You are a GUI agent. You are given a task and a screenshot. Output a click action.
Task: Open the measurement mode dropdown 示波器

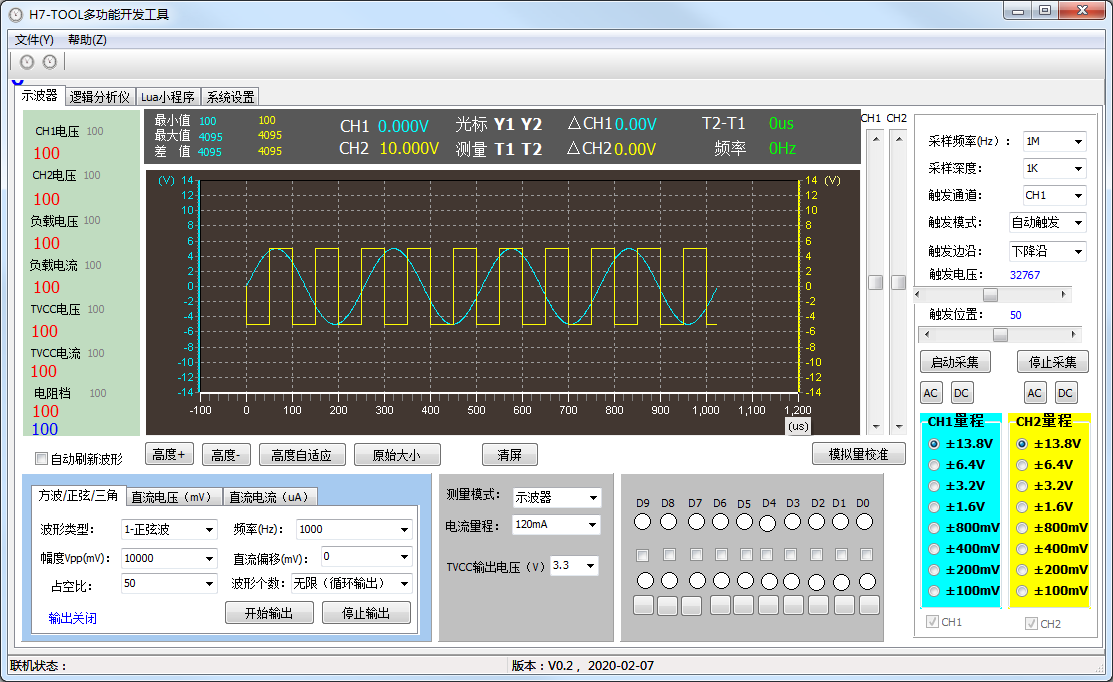(x=556, y=497)
